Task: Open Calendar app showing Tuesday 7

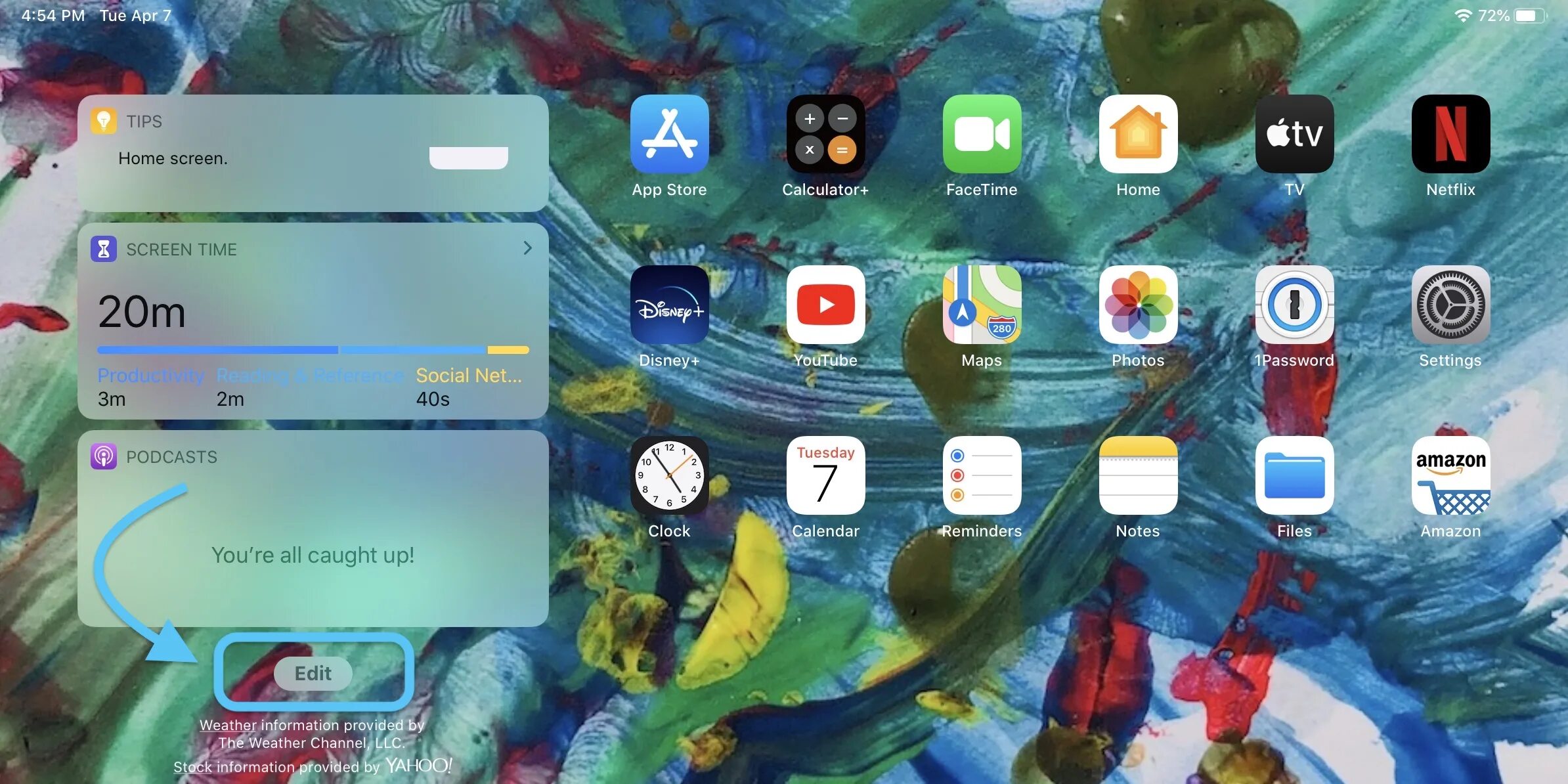Action: click(825, 475)
